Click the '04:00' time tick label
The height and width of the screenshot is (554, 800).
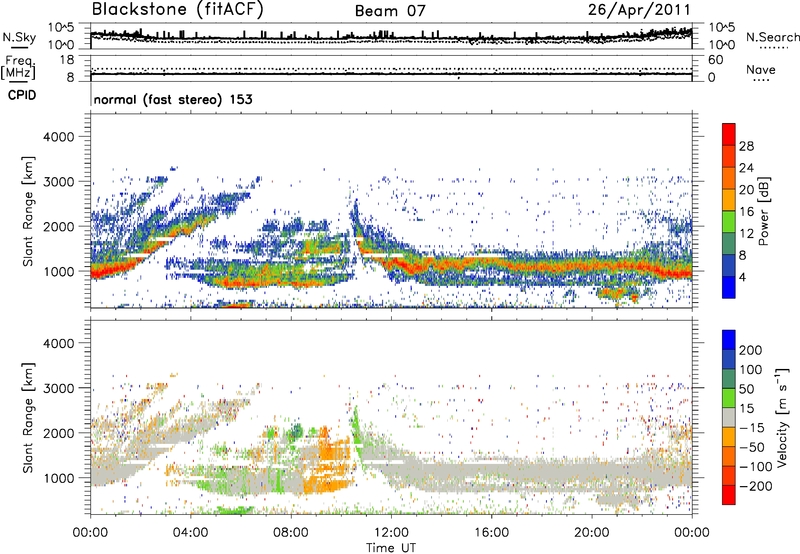(x=190, y=533)
